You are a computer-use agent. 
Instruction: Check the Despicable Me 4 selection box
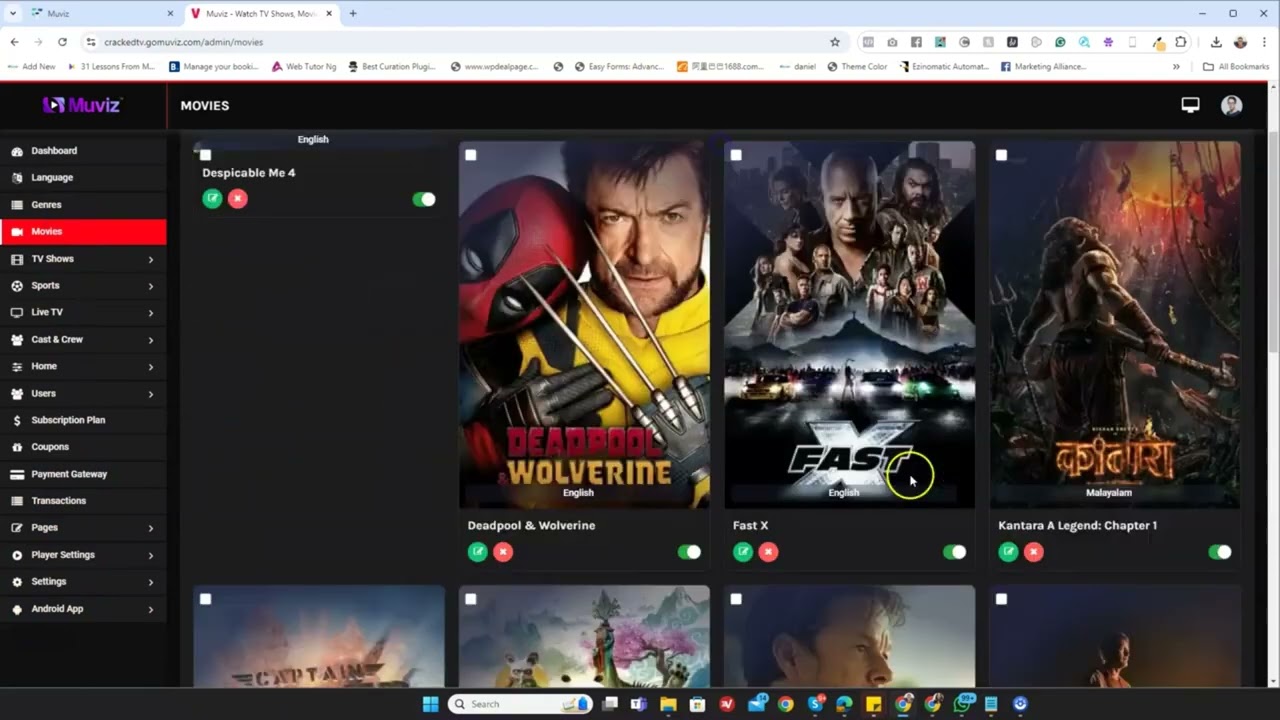click(x=205, y=155)
